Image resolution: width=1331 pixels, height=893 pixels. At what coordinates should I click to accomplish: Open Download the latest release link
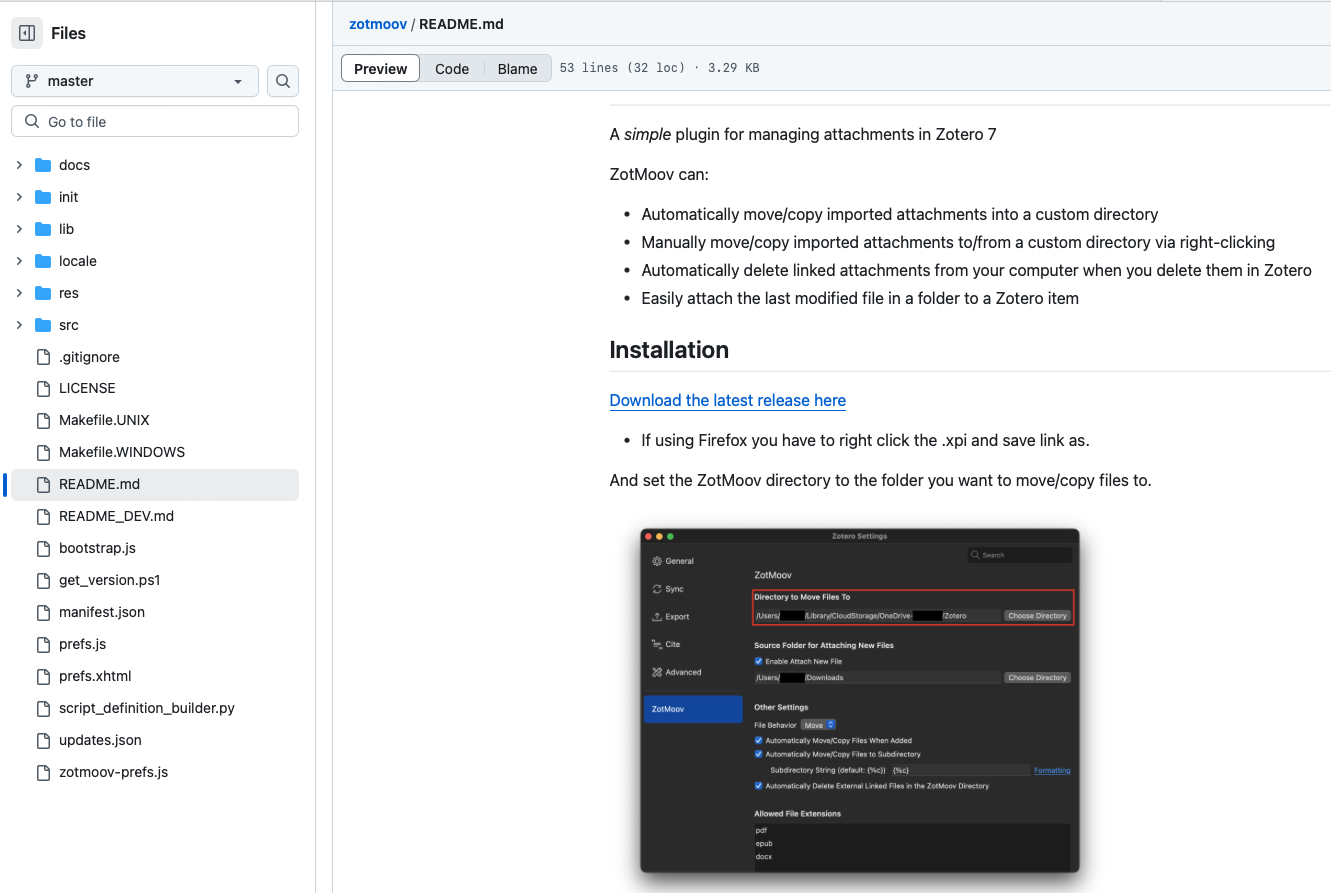click(727, 400)
